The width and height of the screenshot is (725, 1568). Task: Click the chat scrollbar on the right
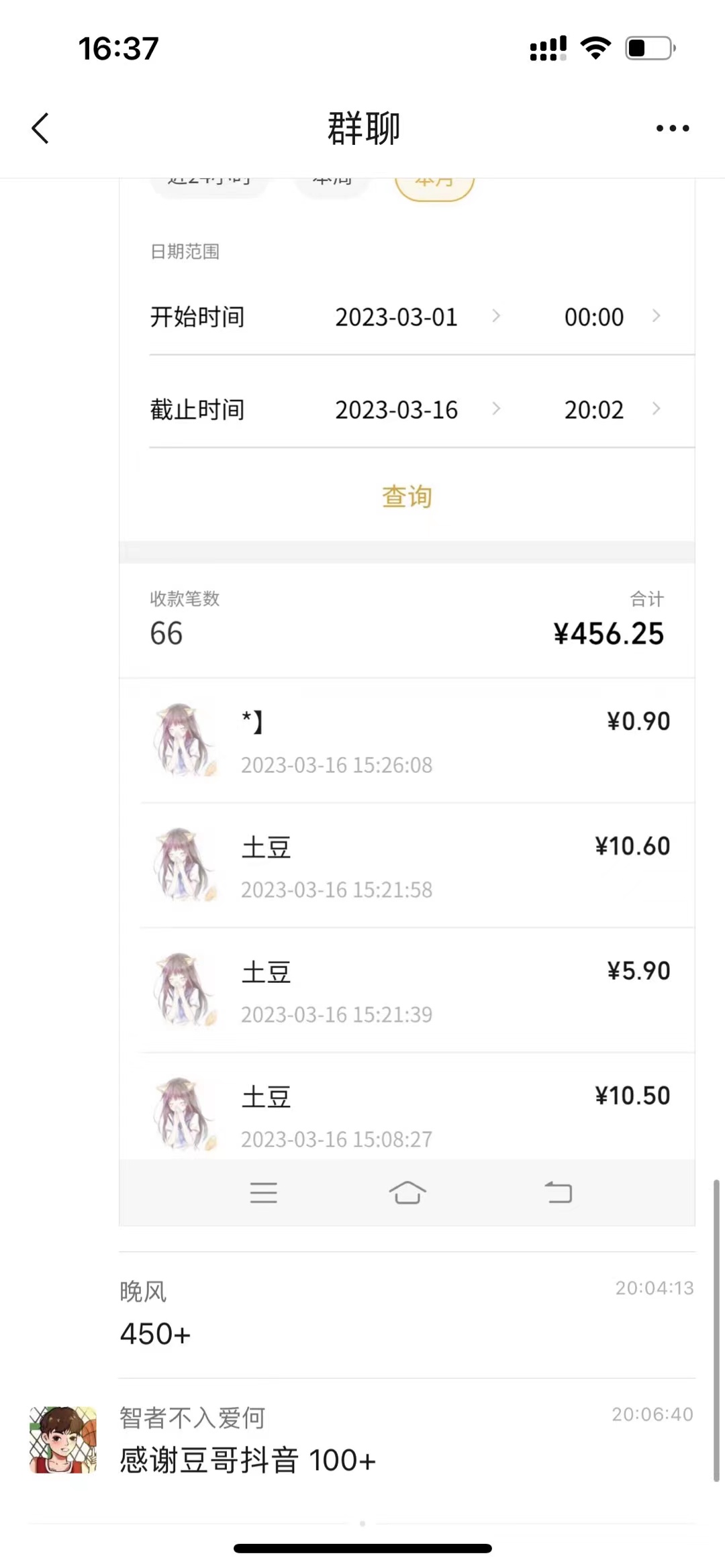click(716, 1330)
